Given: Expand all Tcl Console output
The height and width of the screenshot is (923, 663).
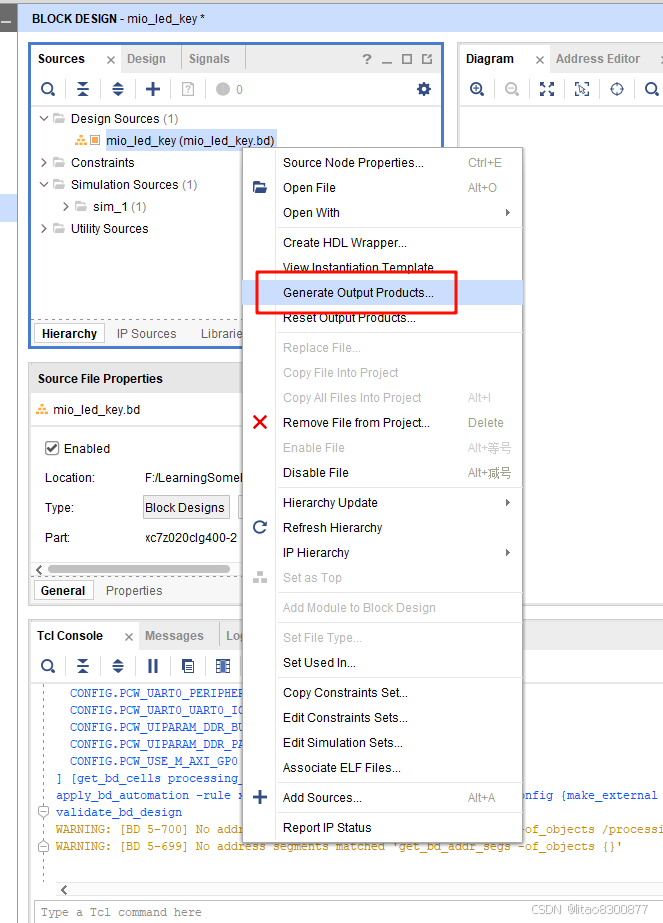Looking at the screenshot, I should tap(118, 666).
